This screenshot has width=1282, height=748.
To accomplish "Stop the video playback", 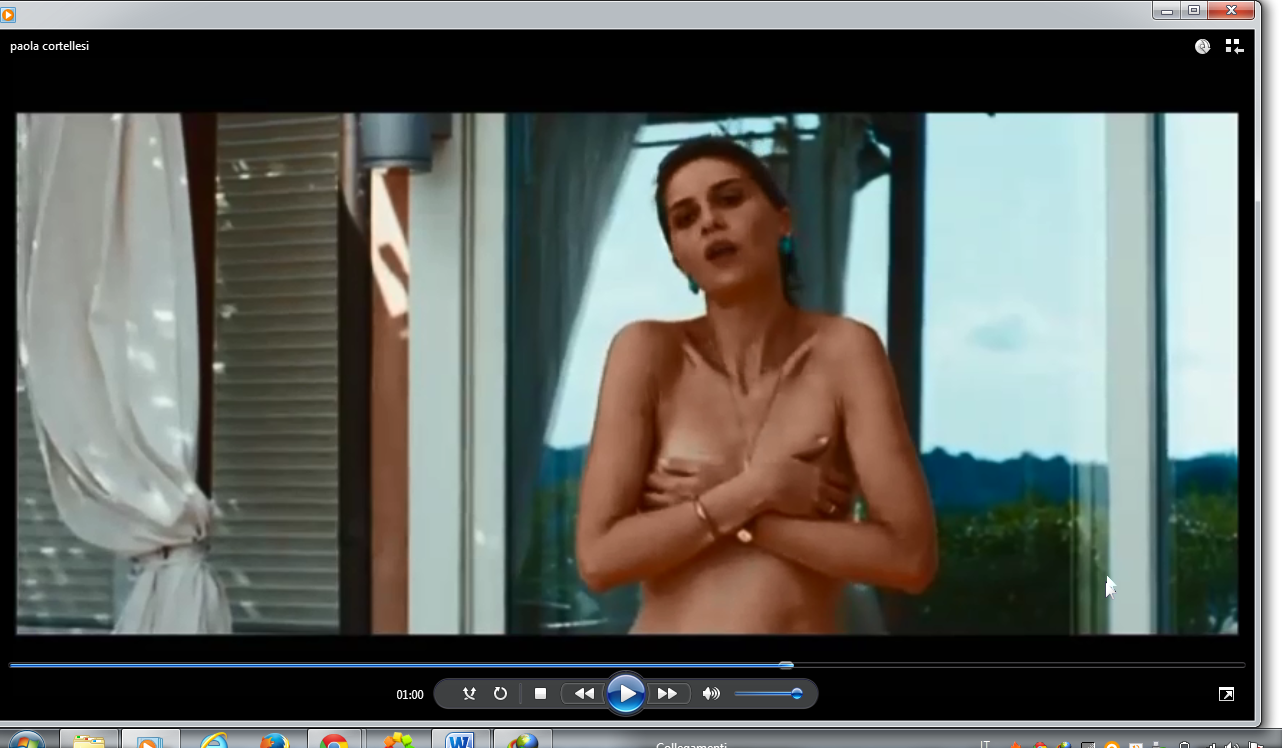I will pos(540,693).
